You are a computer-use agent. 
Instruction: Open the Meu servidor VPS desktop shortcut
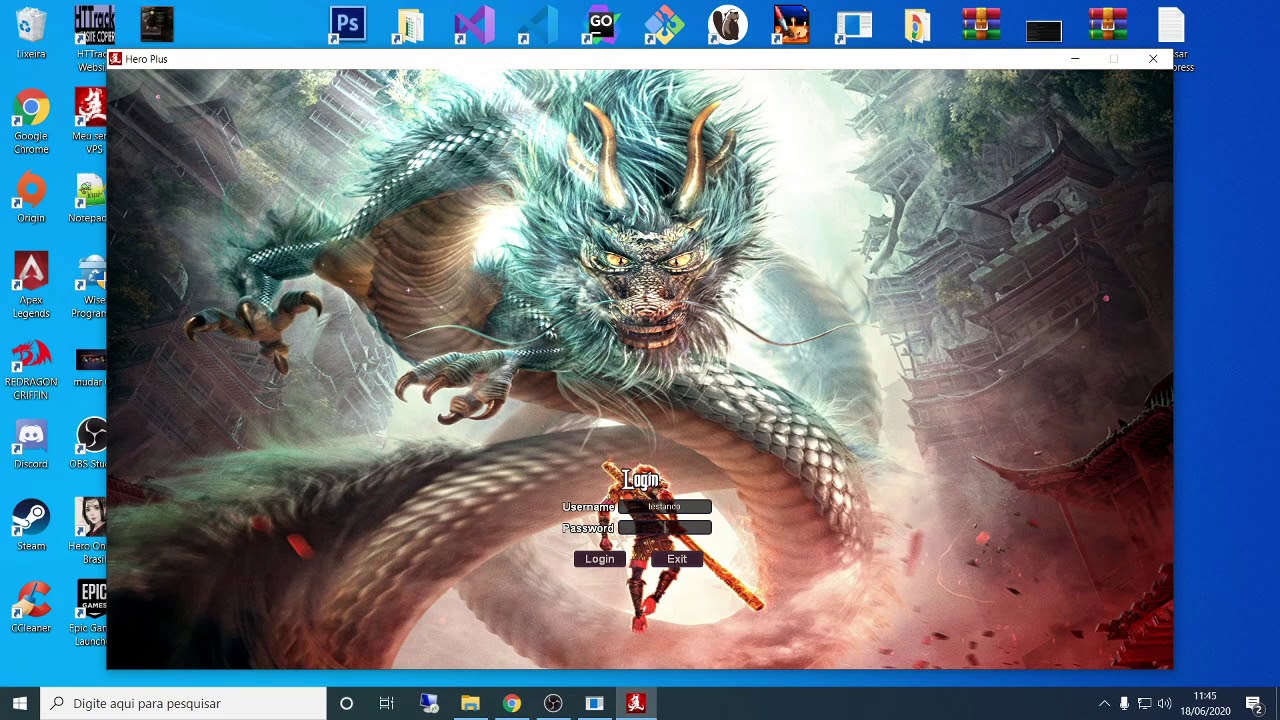coord(92,121)
